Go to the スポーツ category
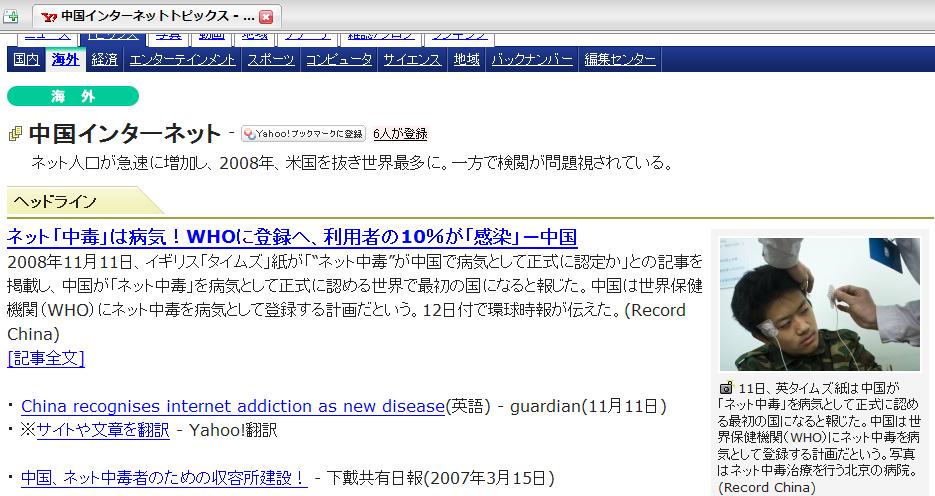 coord(271,60)
